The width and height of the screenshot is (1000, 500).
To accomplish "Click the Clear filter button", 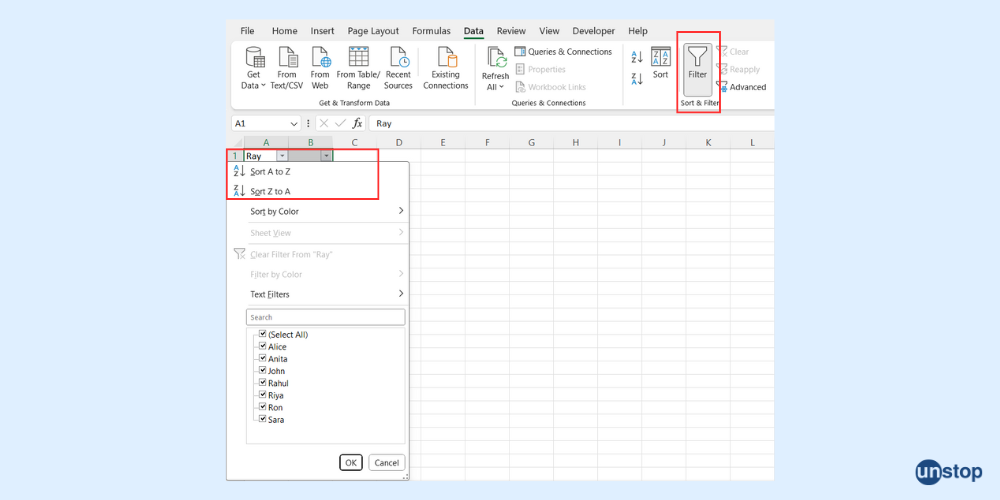I will pos(732,52).
